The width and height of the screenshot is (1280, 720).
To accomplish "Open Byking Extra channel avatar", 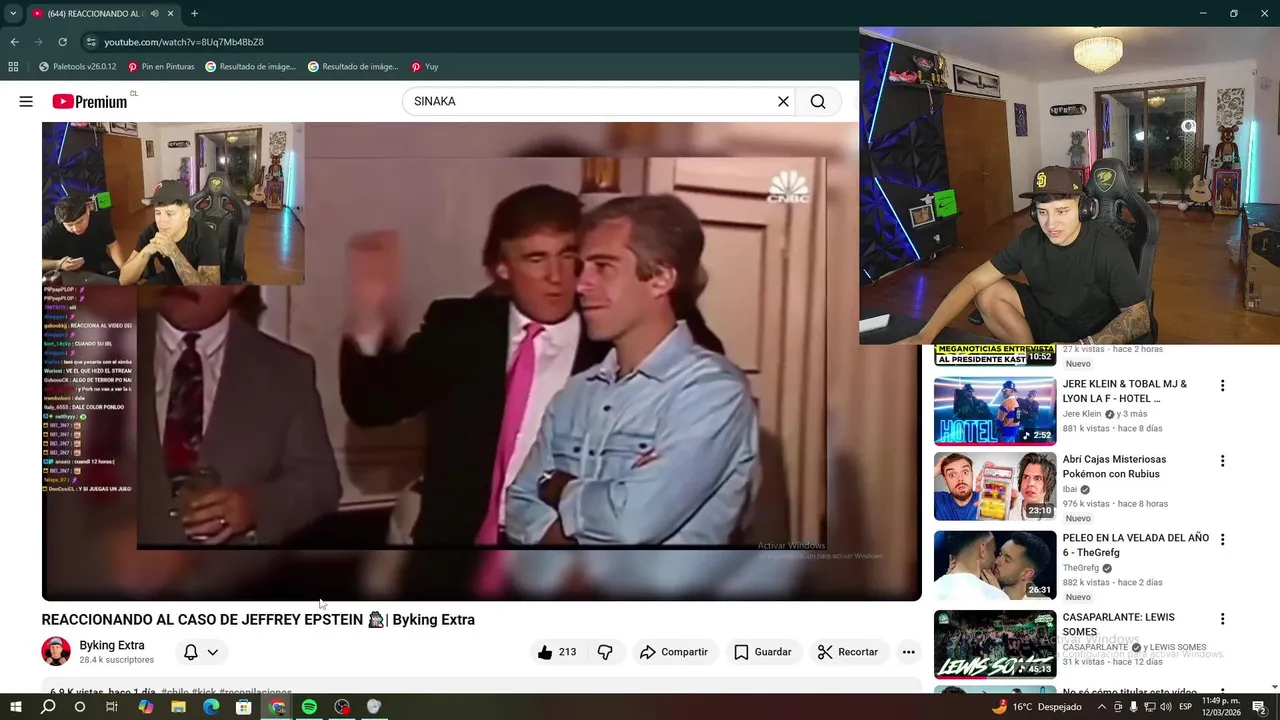I will [56, 651].
